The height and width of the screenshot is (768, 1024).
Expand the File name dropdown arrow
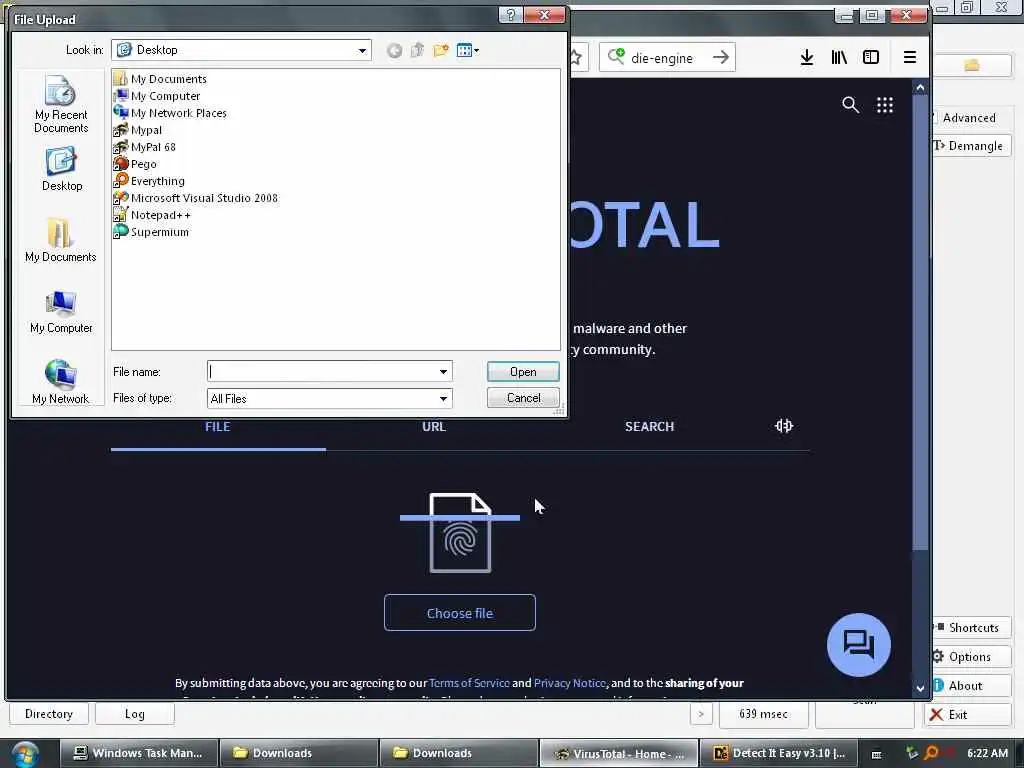coord(443,372)
